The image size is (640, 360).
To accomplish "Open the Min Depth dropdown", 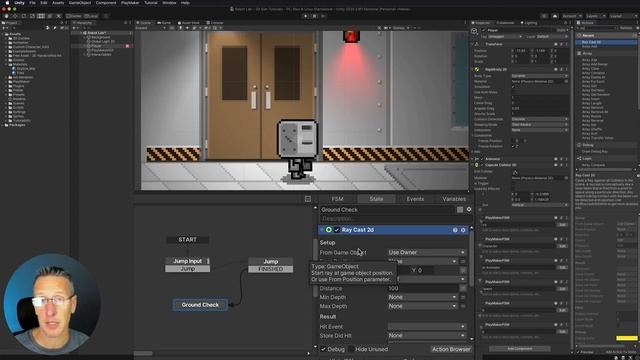I will (422, 297).
